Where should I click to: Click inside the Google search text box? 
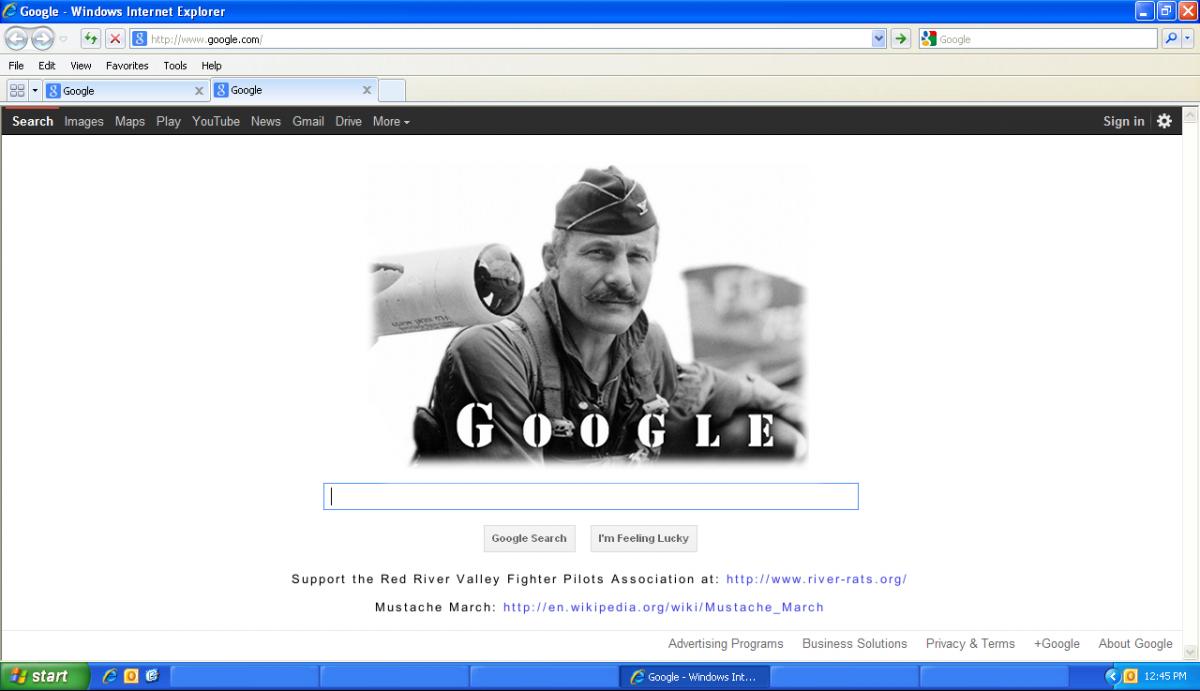pyautogui.click(x=590, y=497)
